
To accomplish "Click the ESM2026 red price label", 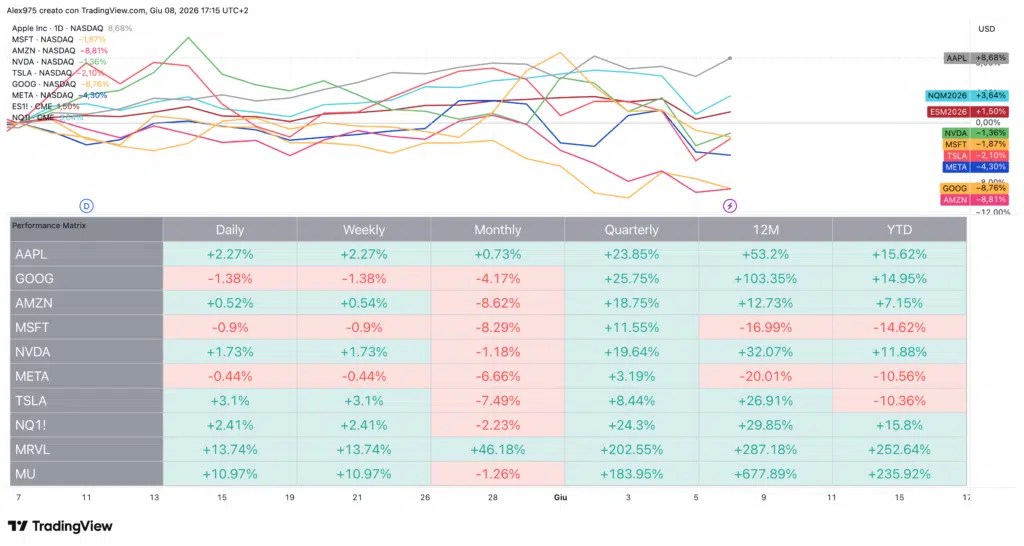I will 968,112.
